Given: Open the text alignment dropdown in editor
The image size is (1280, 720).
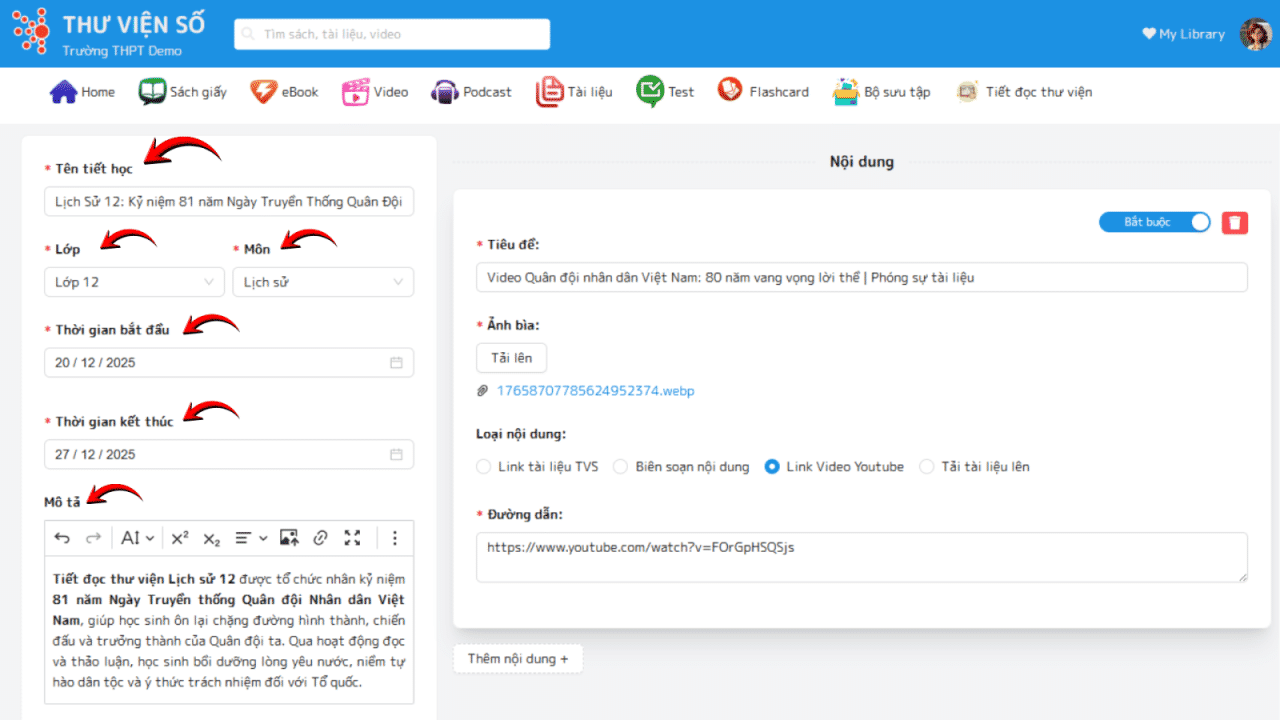Looking at the screenshot, I should (250, 538).
